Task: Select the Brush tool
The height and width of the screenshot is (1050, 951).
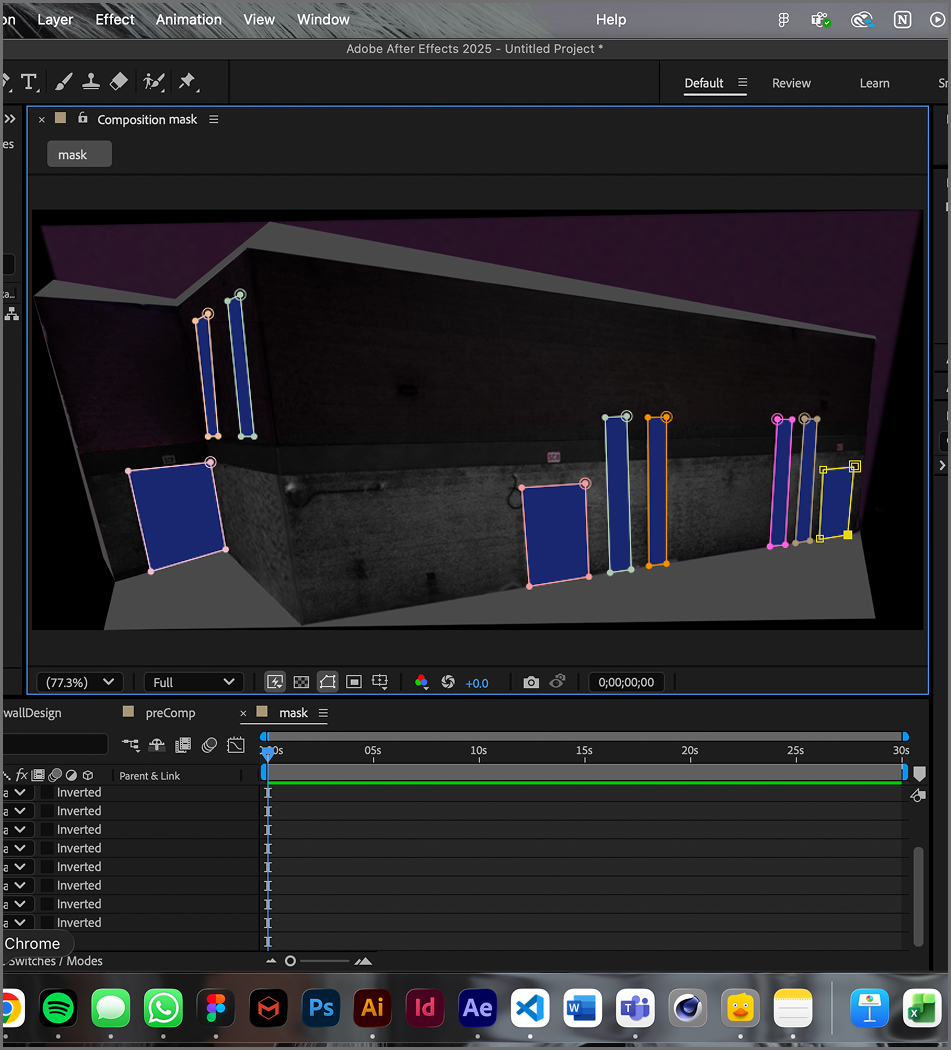Action: (63, 82)
